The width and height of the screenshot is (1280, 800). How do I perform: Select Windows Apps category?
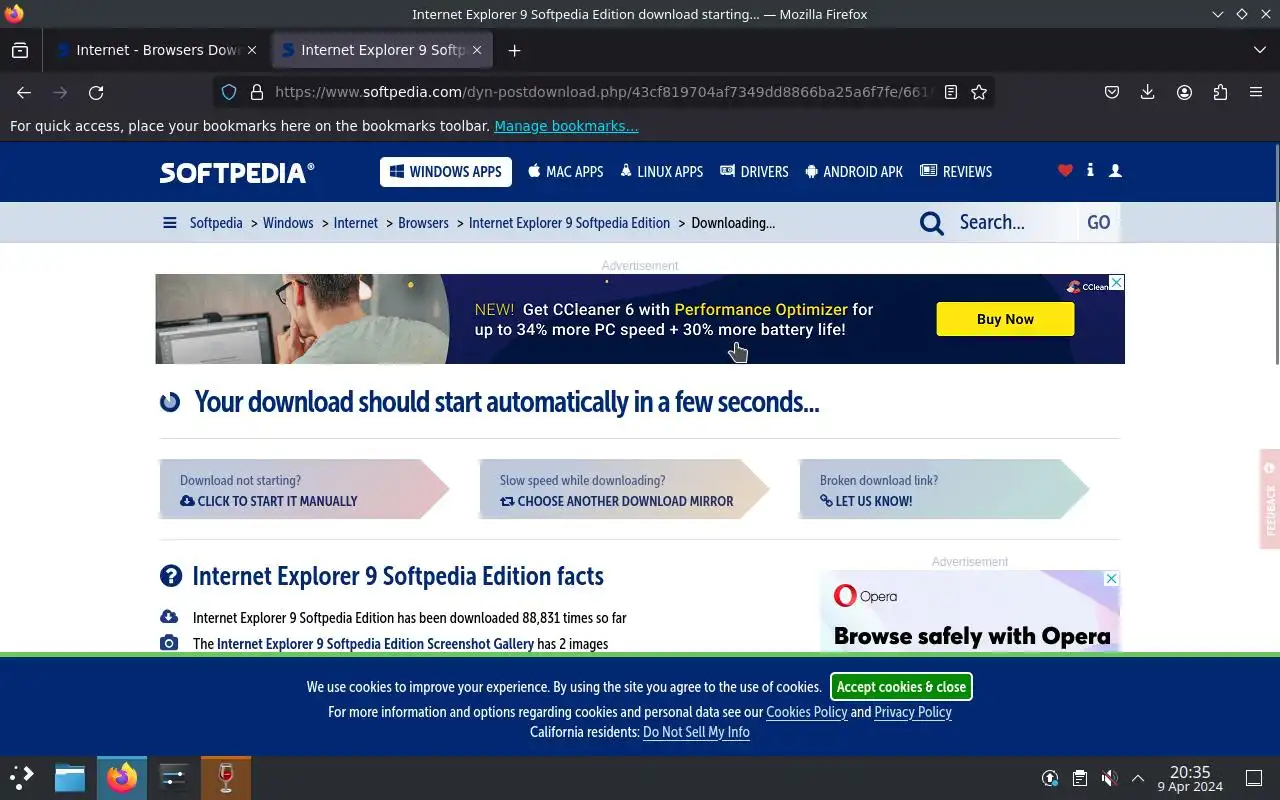(446, 172)
